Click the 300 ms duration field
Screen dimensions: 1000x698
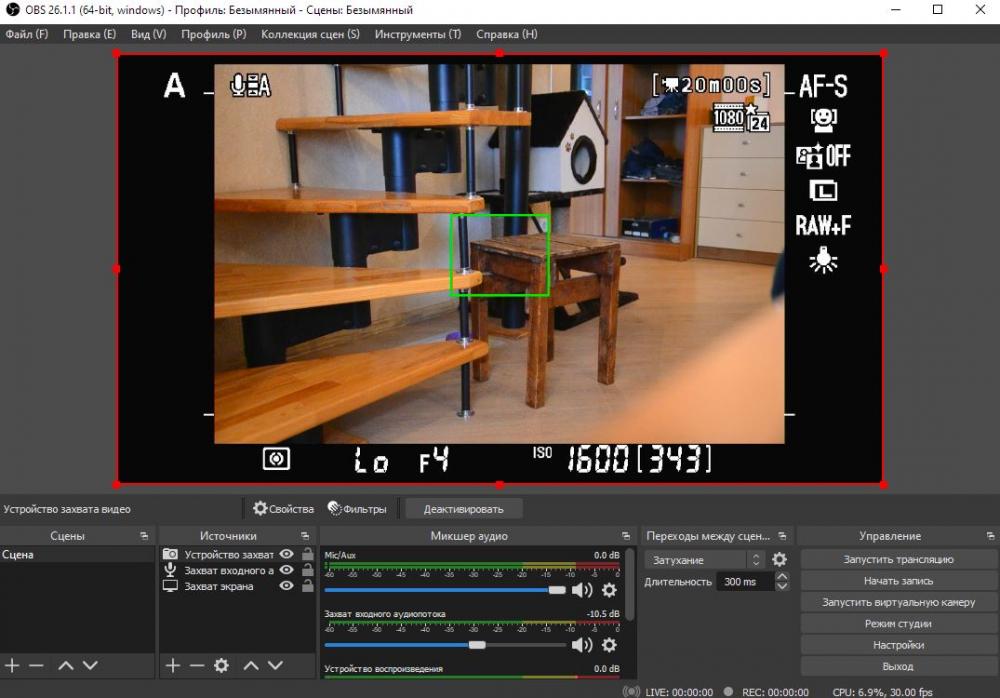coord(745,581)
